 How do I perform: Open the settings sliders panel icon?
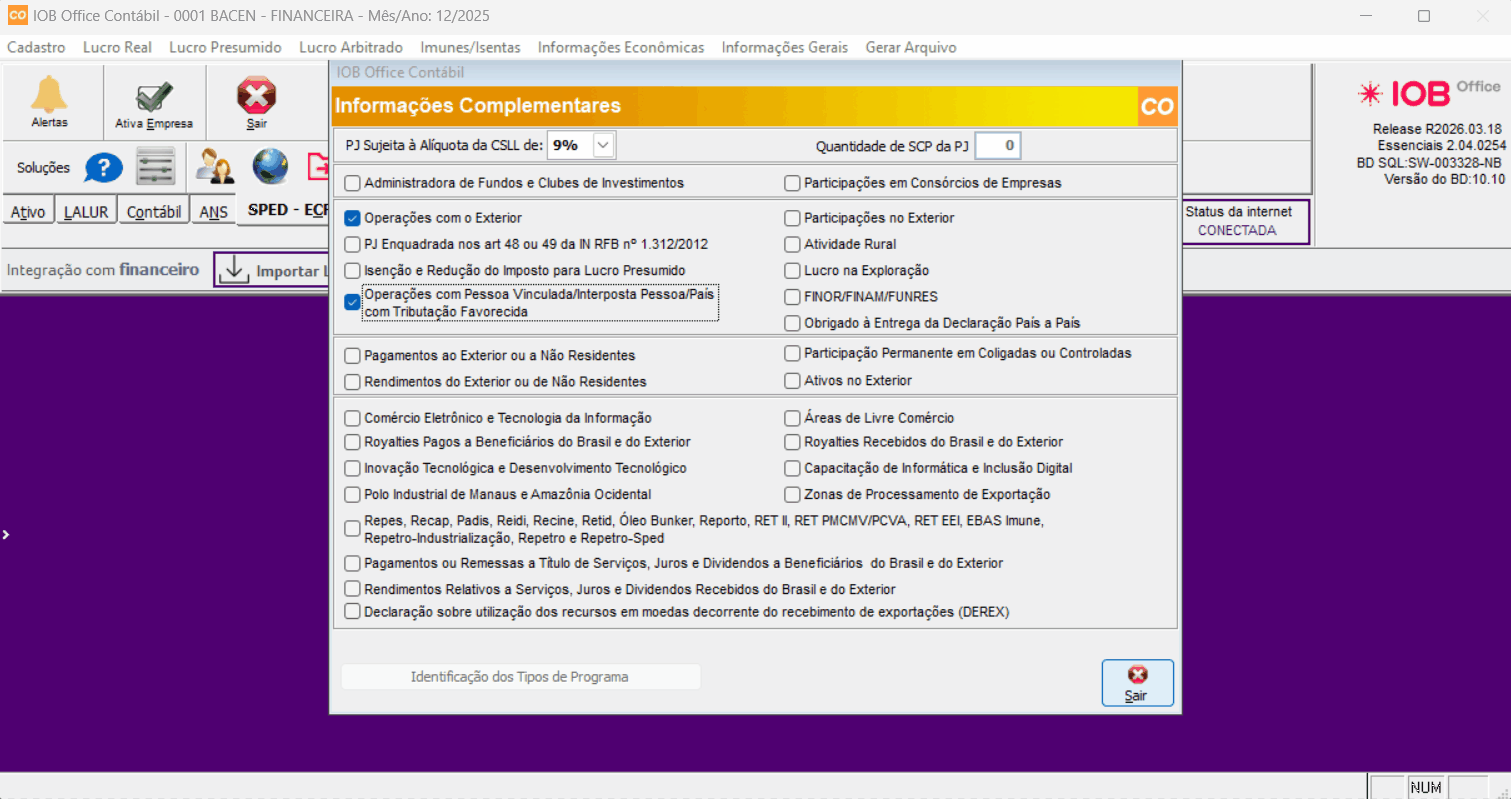(x=156, y=167)
